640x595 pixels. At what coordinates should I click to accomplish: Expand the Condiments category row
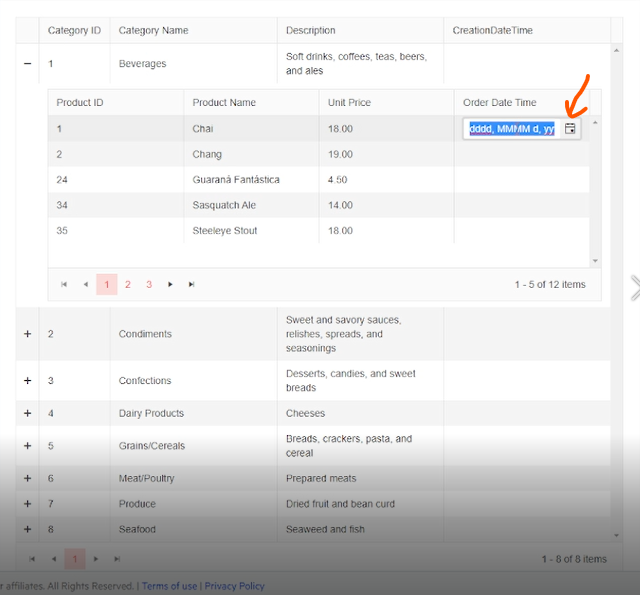[27, 334]
